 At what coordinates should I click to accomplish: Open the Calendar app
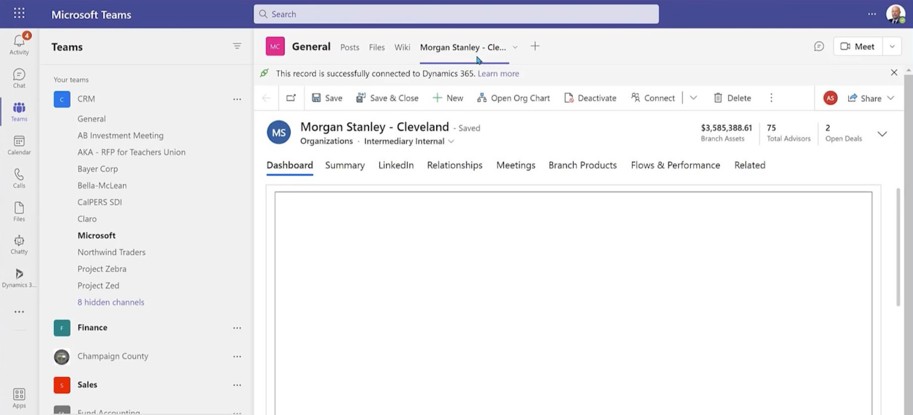pyautogui.click(x=19, y=145)
